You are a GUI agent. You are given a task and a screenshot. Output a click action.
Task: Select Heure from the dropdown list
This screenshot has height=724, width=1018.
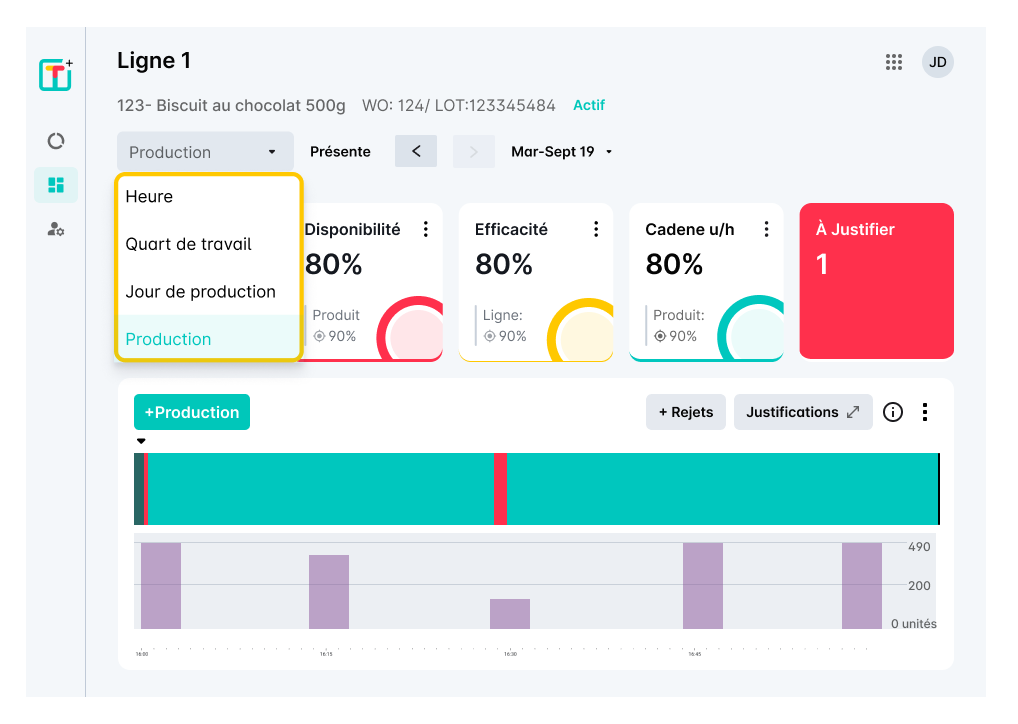(208, 197)
